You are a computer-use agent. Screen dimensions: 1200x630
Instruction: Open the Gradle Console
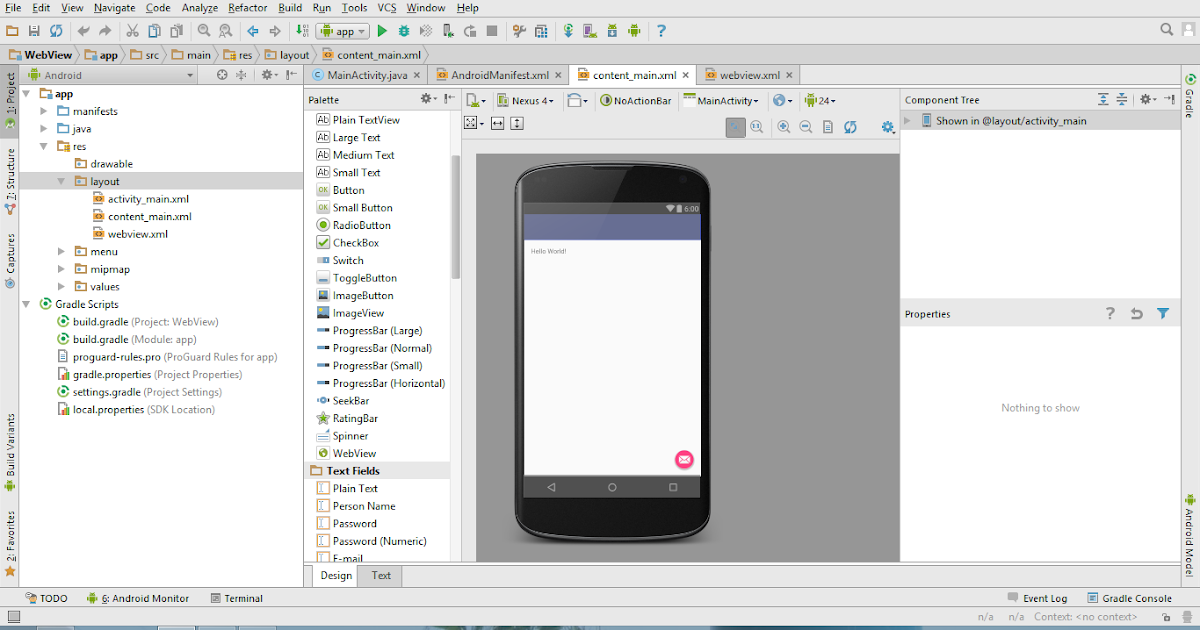point(1136,598)
